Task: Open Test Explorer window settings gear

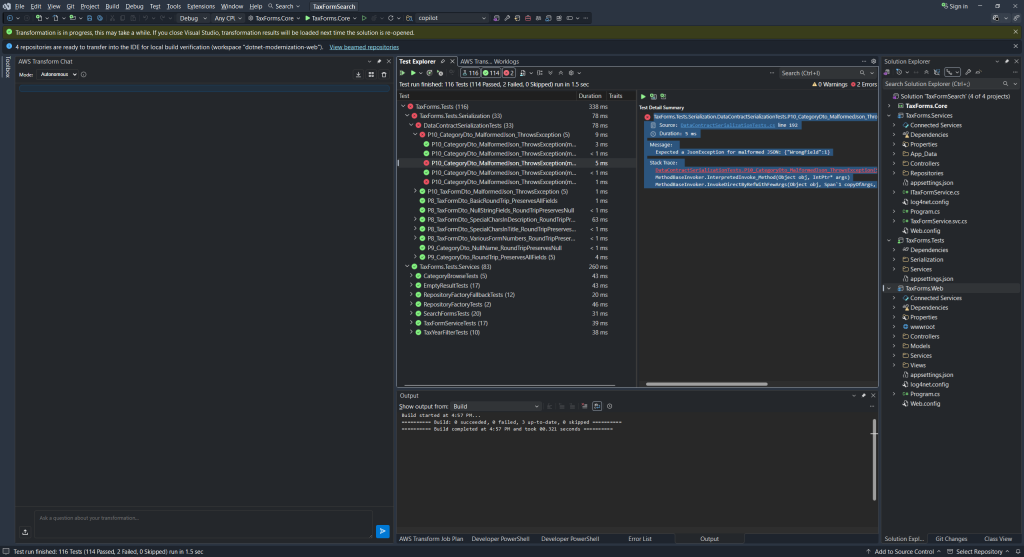Action: click(x=874, y=61)
